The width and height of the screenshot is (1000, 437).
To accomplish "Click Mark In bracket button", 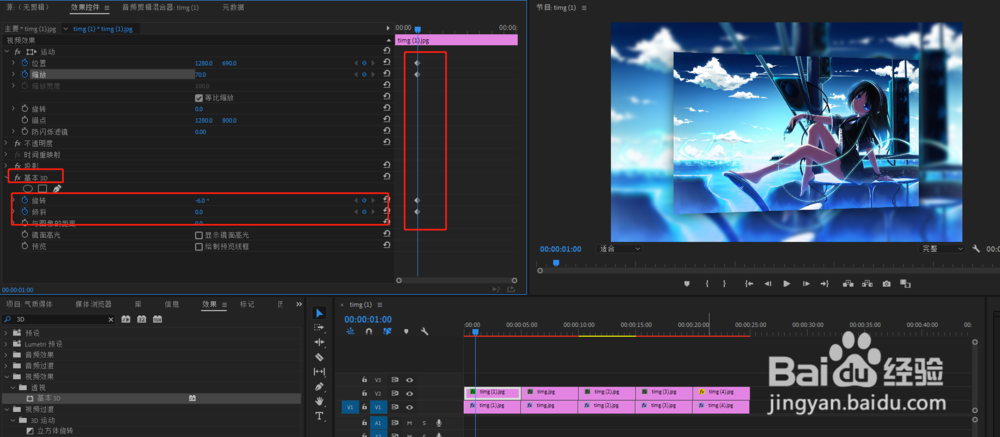I will 707,283.
